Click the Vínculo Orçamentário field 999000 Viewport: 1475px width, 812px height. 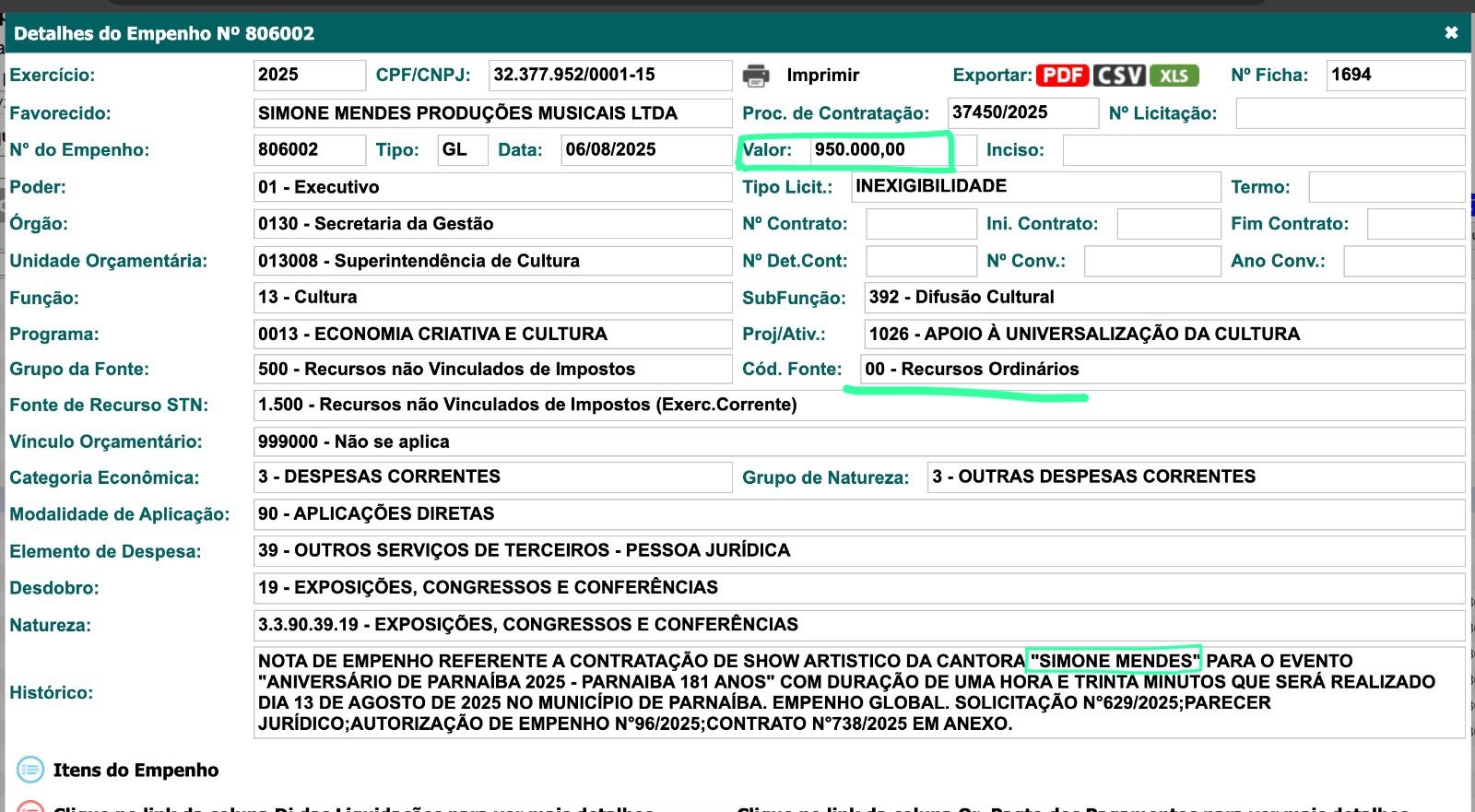point(859,442)
